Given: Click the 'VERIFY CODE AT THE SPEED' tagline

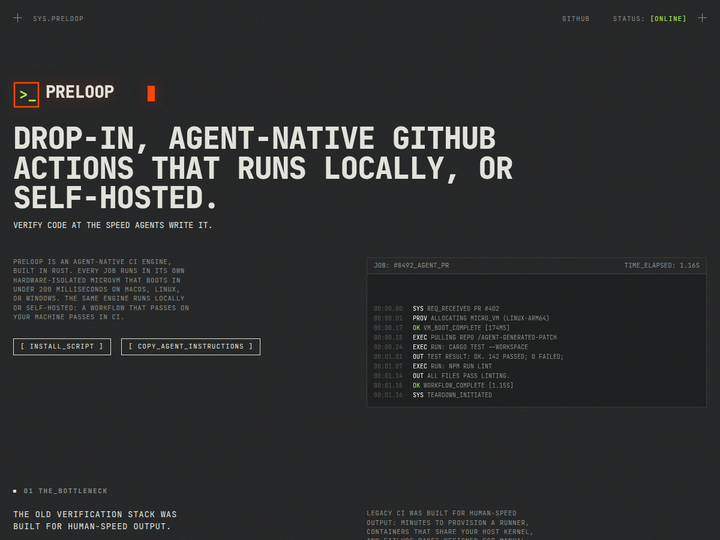Looking at the screenshot, I should (x=112, y=225).
